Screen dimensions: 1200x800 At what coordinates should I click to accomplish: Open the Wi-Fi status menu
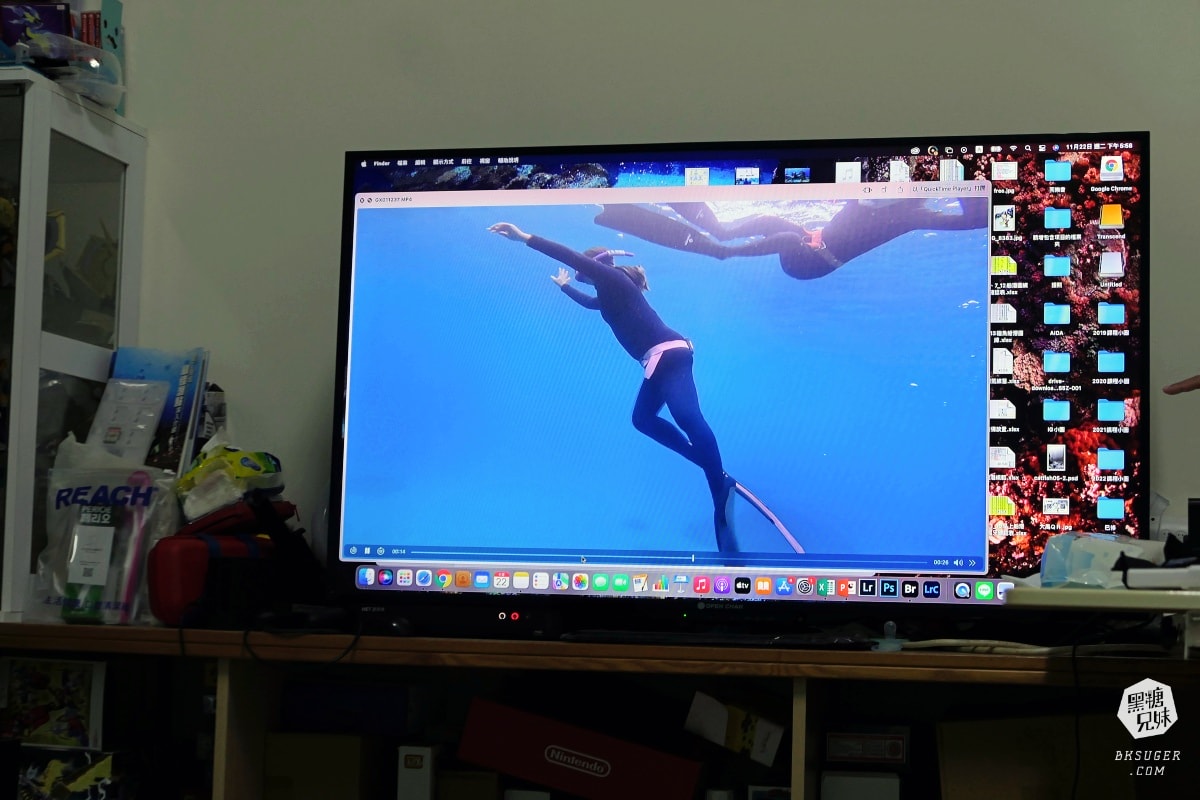coord(1012,148)
